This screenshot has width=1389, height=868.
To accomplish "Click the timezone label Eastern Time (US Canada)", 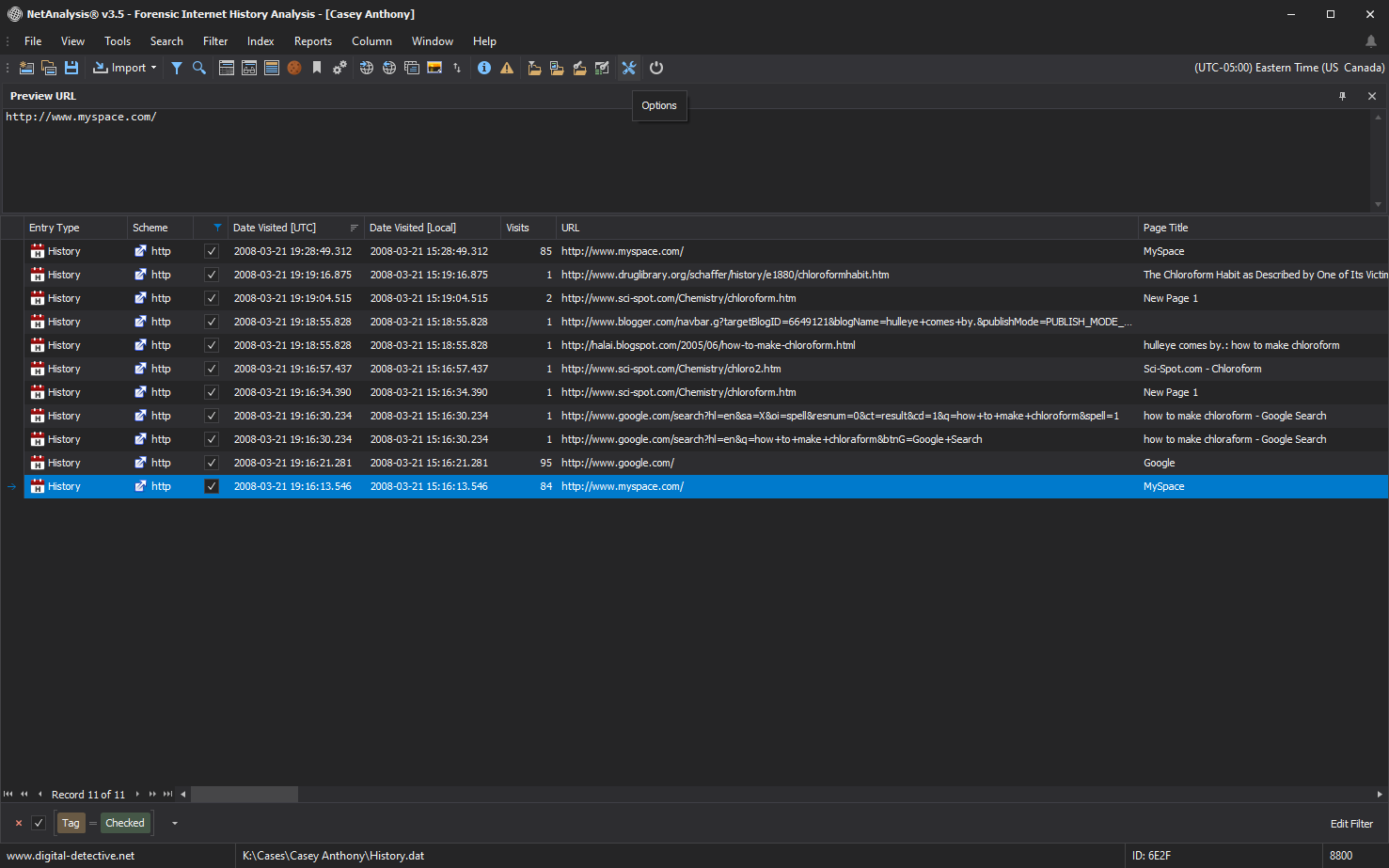I will (1289, 68).
